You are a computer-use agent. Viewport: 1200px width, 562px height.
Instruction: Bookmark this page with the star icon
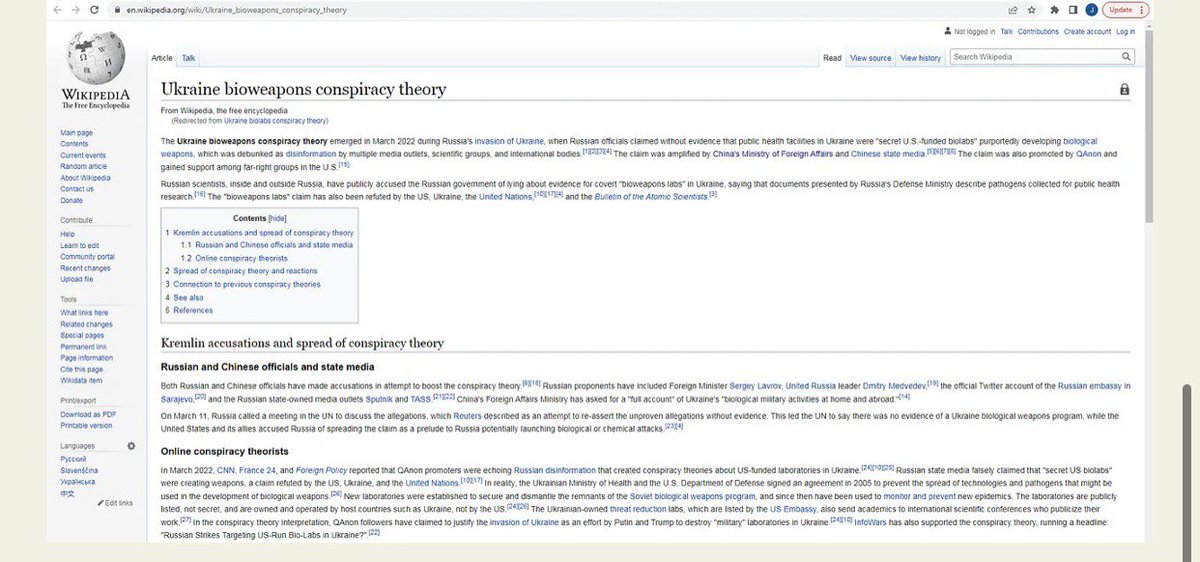pyautogui.click(x=1031, y=9)
